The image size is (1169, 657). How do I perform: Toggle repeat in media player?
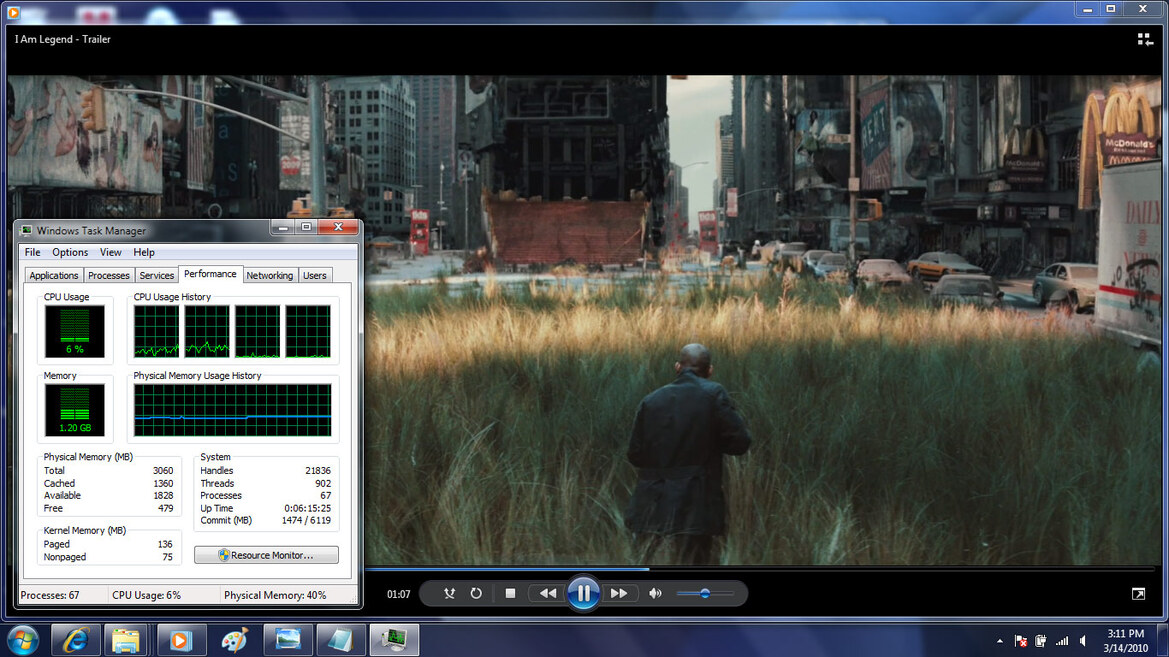click(476, 594)
